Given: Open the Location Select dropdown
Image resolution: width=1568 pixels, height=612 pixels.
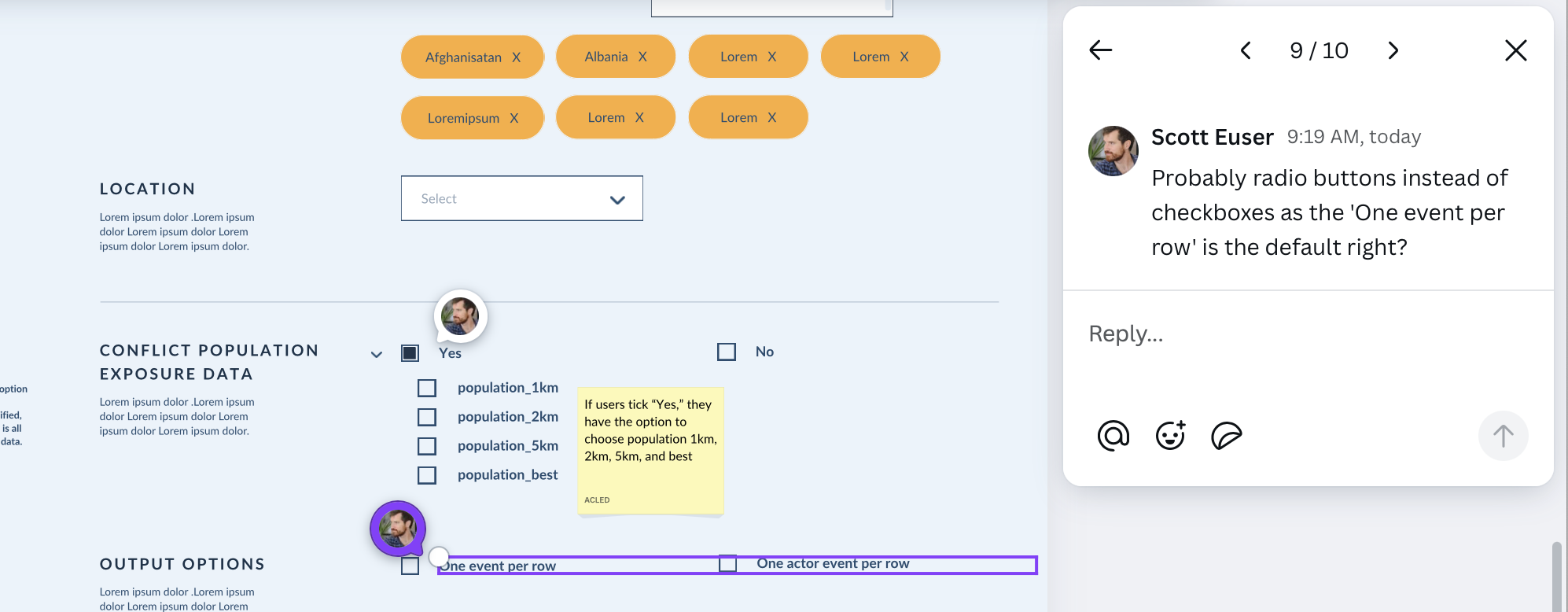Looking at the screenshot, I should click(x=521, y=199).
